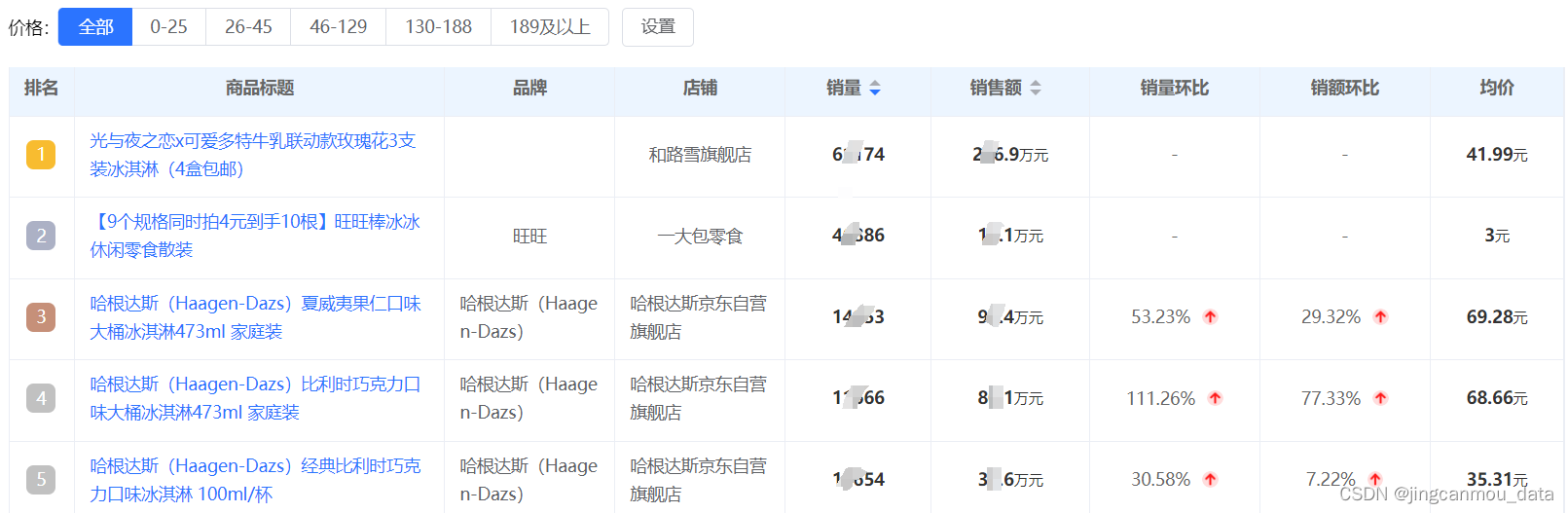Screen dimensions: 1568x513
Task: Click the rank 3 row brand 哈根达斯
Action: (x=529, y=317)
